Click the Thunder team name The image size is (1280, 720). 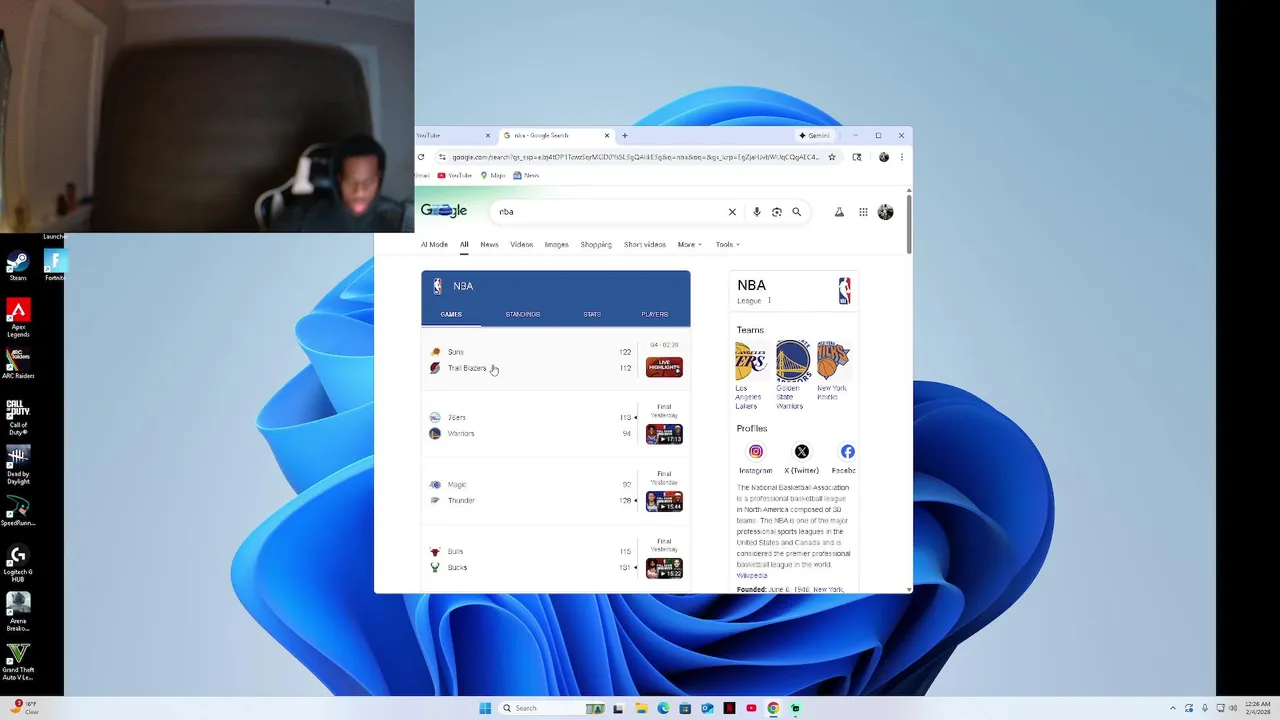point(461,501)
